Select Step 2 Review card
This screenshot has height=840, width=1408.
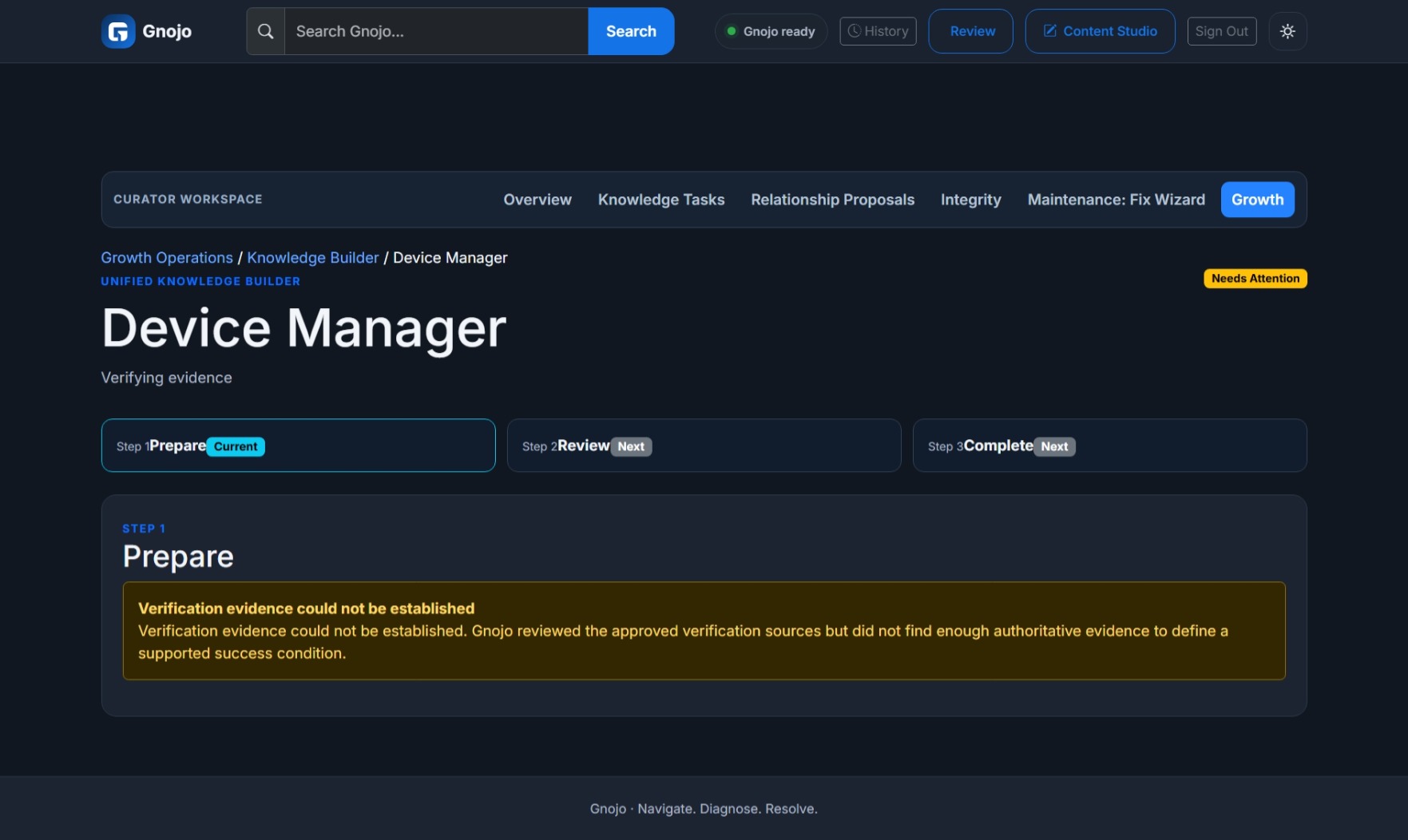click(x=704, y=446)
